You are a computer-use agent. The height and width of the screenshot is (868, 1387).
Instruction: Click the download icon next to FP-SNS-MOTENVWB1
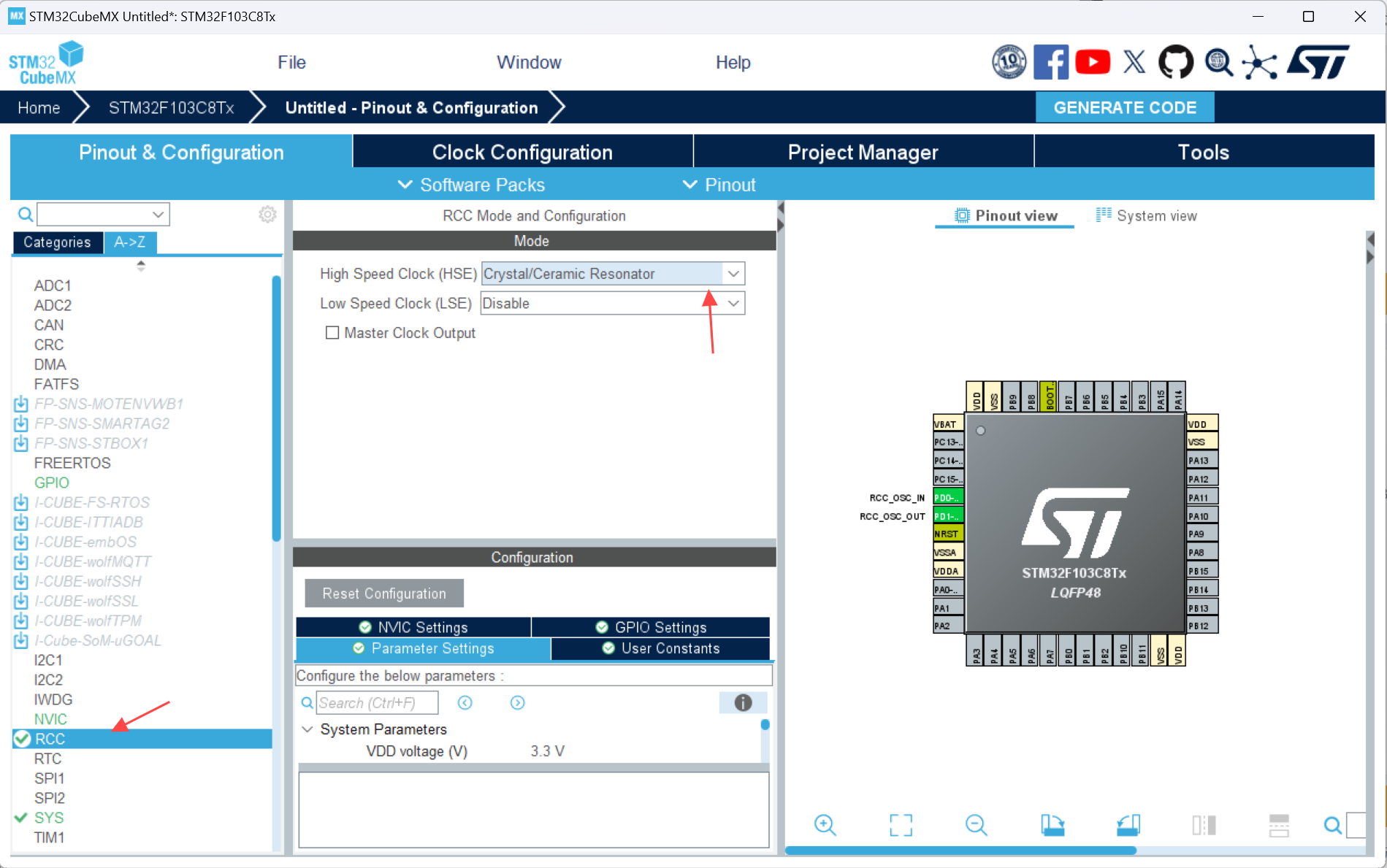(x=21, y=404)
